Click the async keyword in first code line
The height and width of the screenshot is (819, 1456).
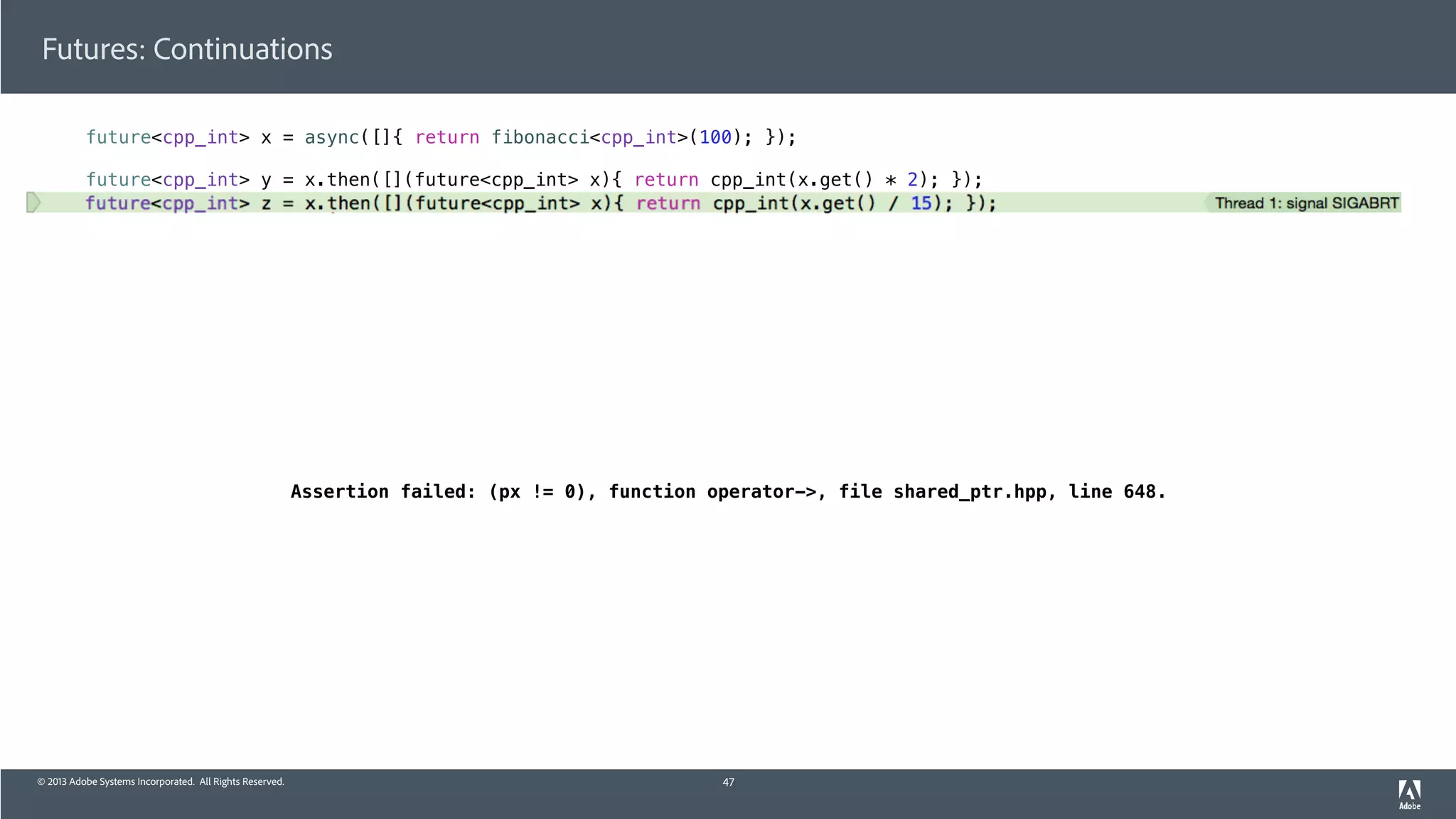[x=332, y=137]
